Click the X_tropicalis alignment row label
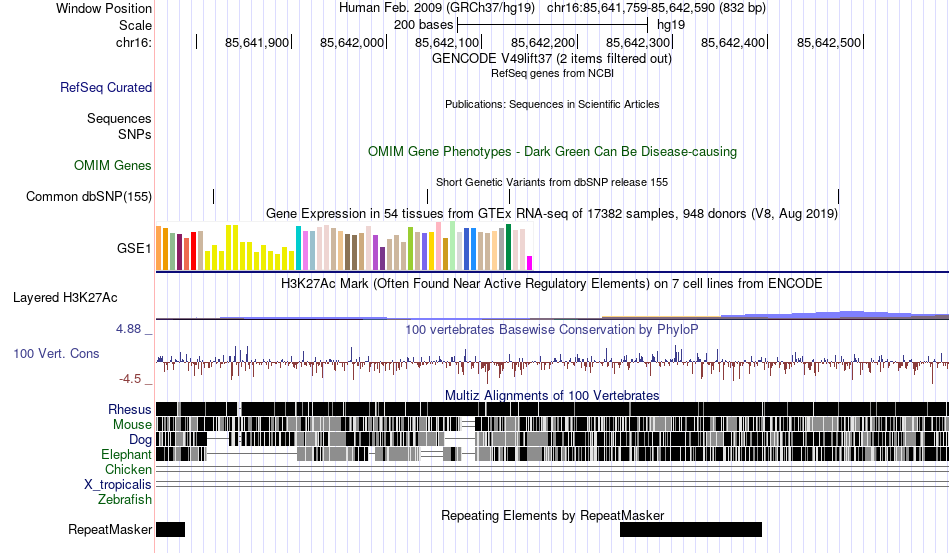This screenshot has width=950, height=553. click(118, 485)
